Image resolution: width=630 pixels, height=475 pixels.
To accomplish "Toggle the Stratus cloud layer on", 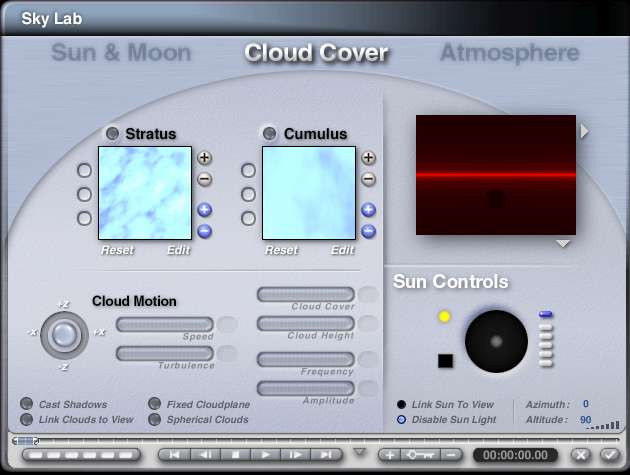I will pyautogui.click(x=112, y=133).
